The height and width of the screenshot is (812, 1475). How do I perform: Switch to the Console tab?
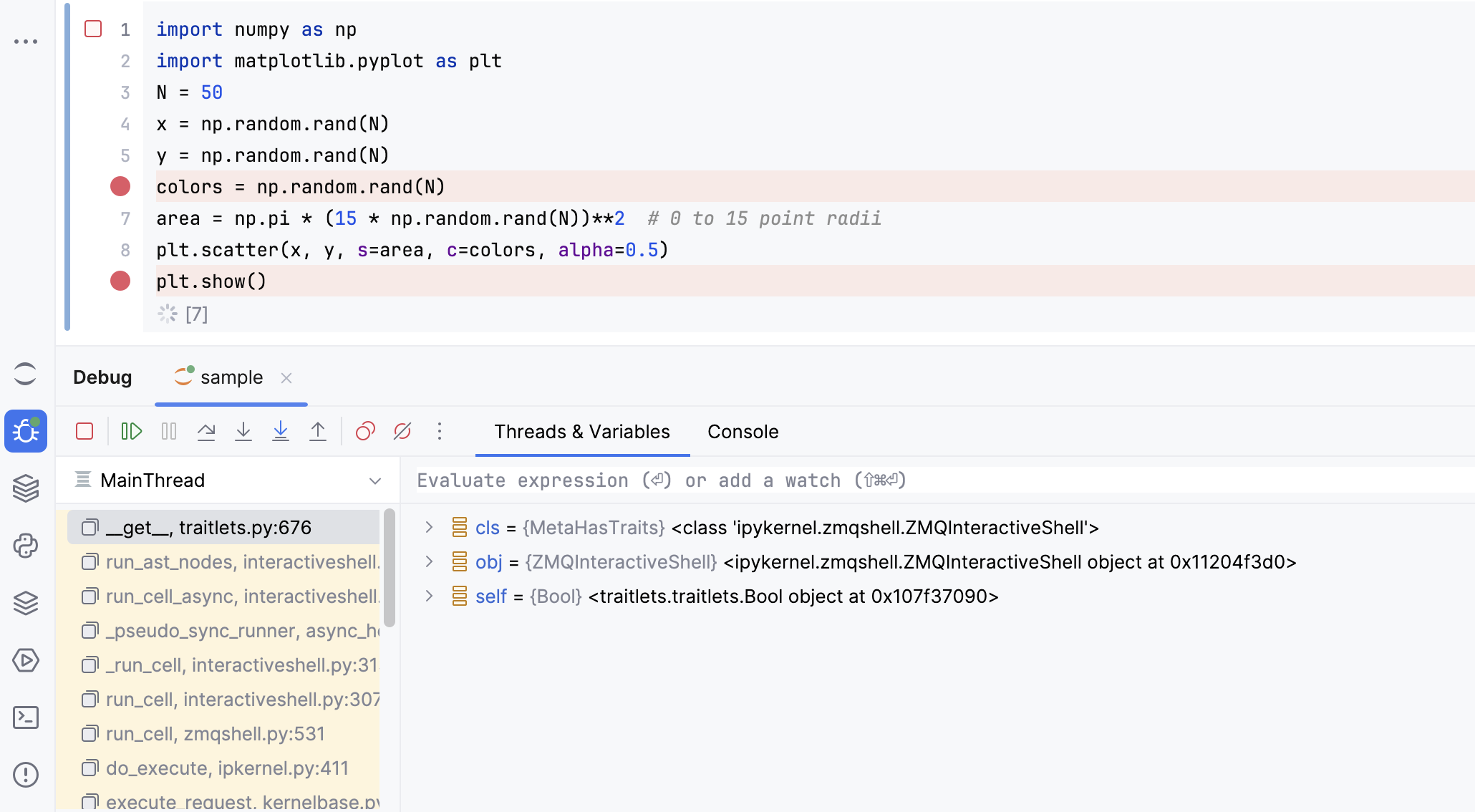tap(744, 432)
